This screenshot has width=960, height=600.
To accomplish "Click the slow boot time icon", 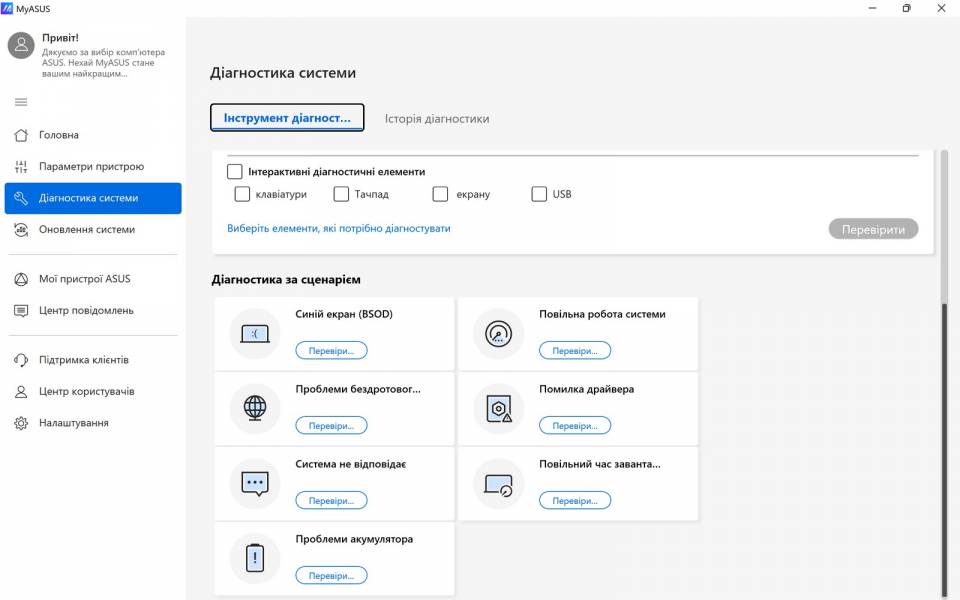I will (x=498, y=484).
